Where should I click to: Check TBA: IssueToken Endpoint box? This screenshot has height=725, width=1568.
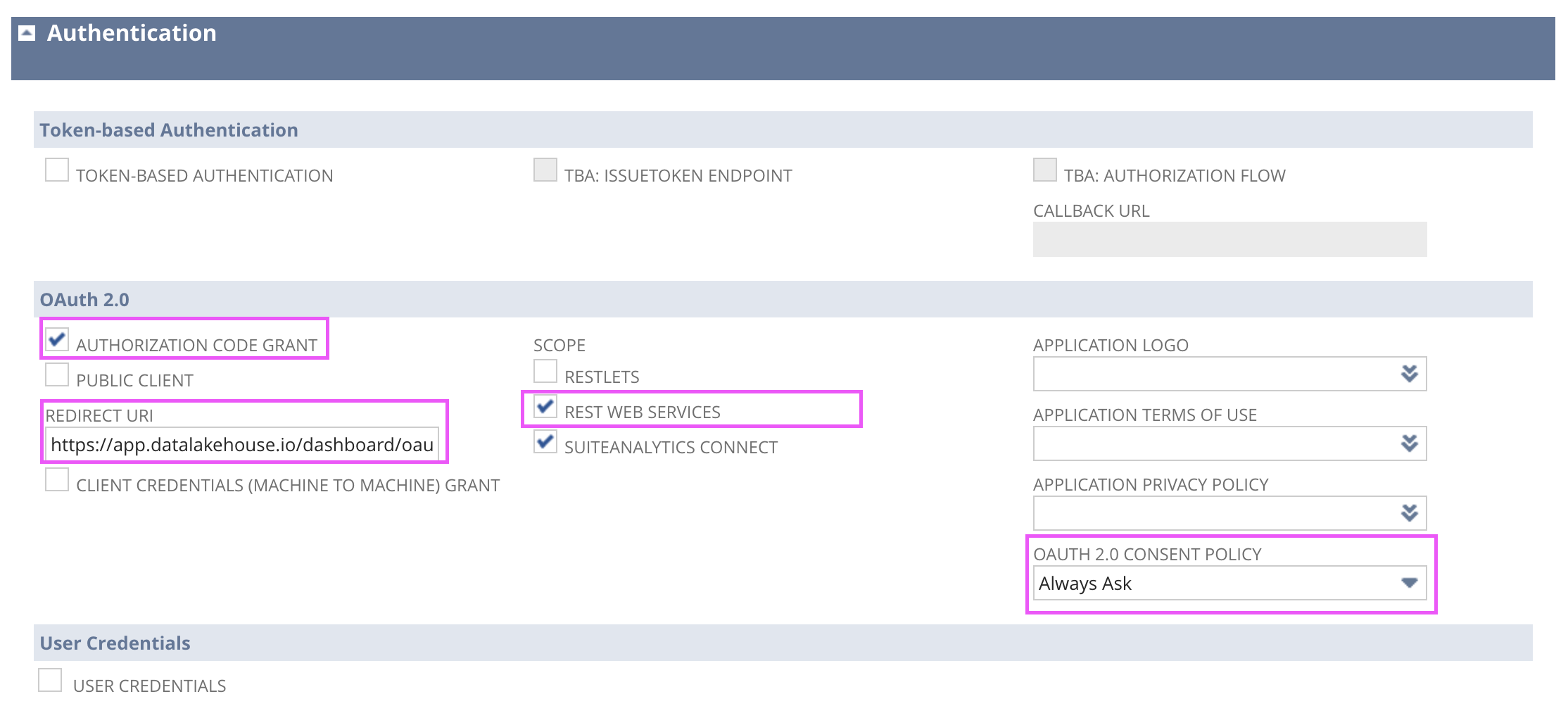(x=545, y=170)
